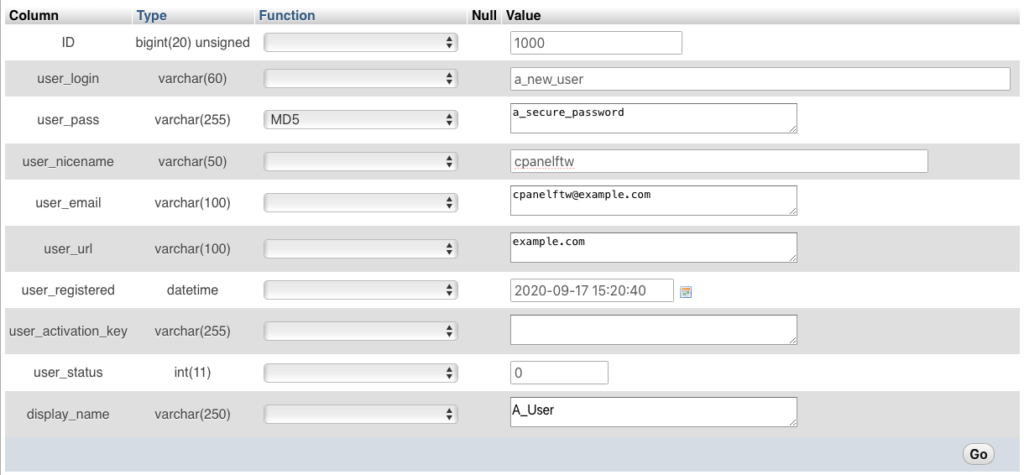The width and height of the screenshot is (1024, 475).
Task: Focus the user_status field containing 0
Action: (x=558, y=372)
